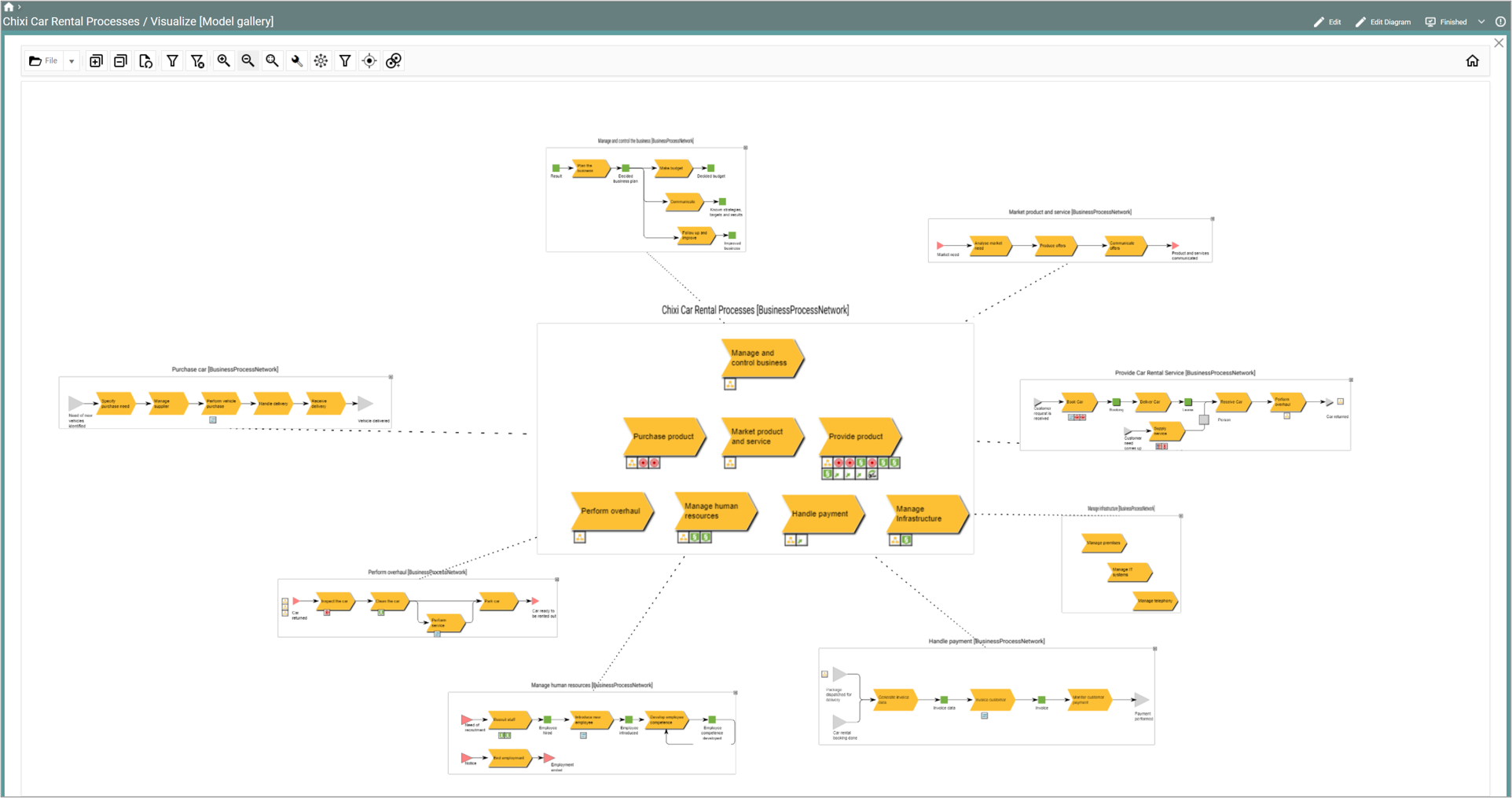Viewport: 1512px width, 798px height.
Task: Open the Manage infrastructure model thumbnail
Action: click(1121, 564)
